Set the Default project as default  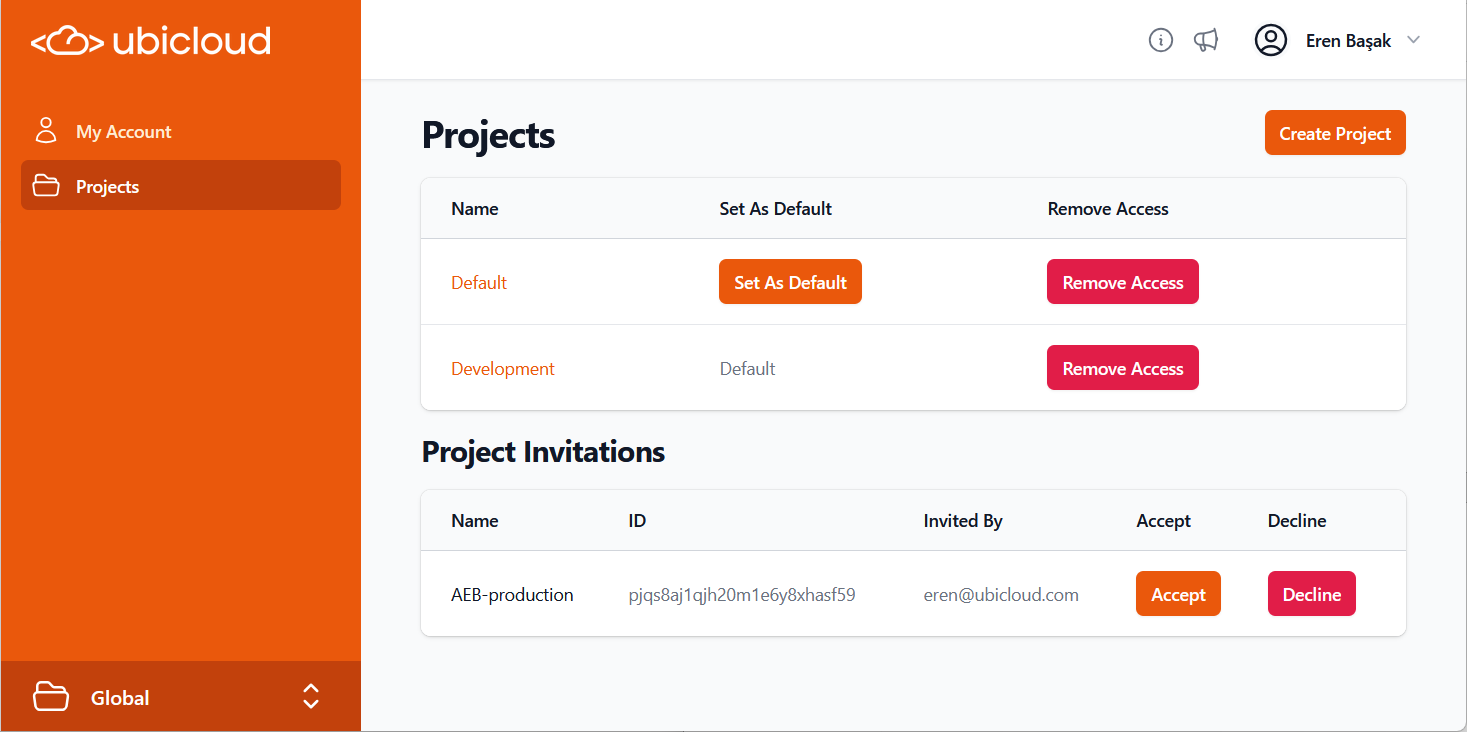pos(790,281)
